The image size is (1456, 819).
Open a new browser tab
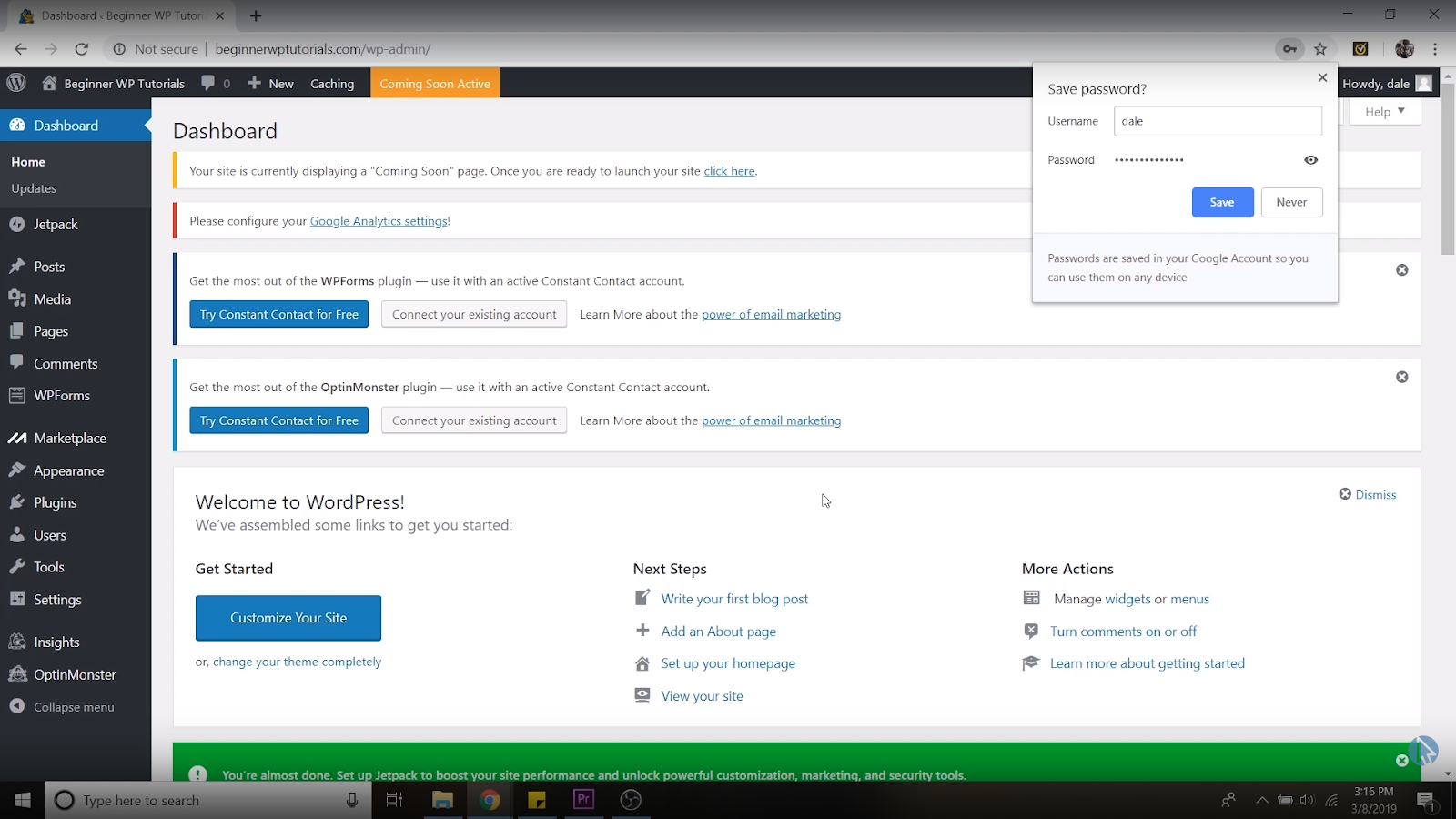coord(256,15)
